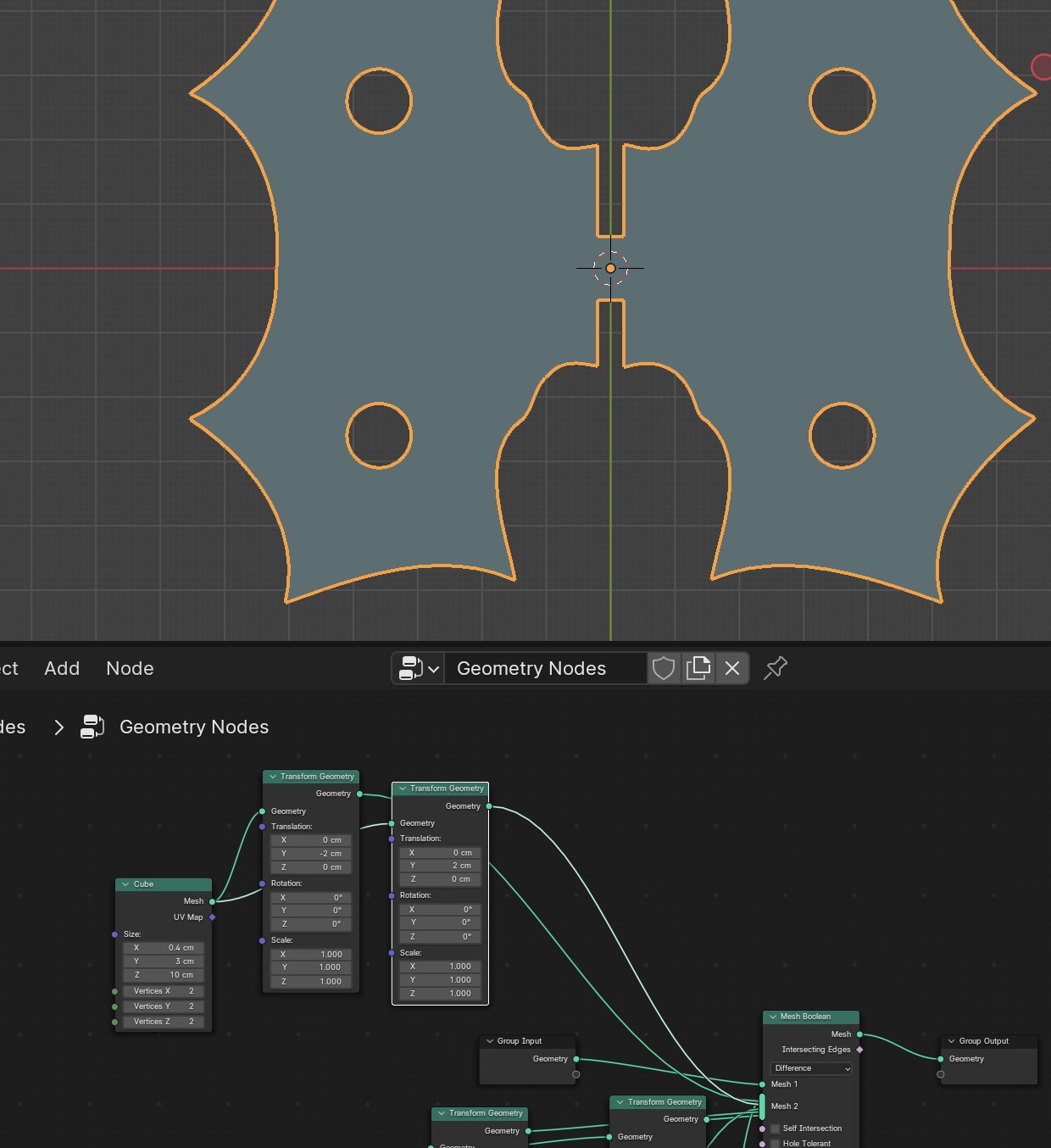Image resolution: width=1051 pixels, height=1148 pixels.
Task: Click Scale X 1.000 in first Transform node
Action: tap(311, 955)
